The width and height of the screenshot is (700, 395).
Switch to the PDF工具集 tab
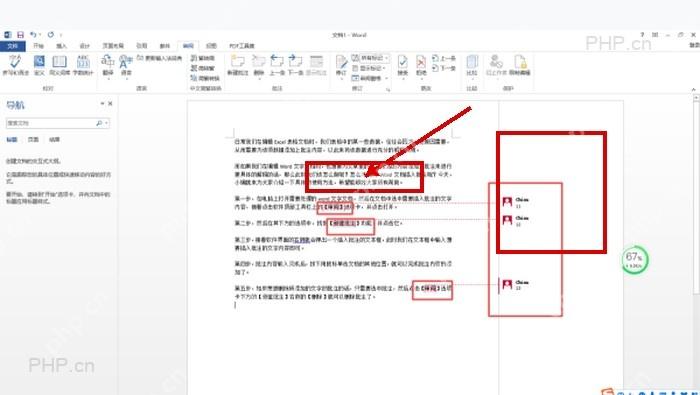pos(242,46)
